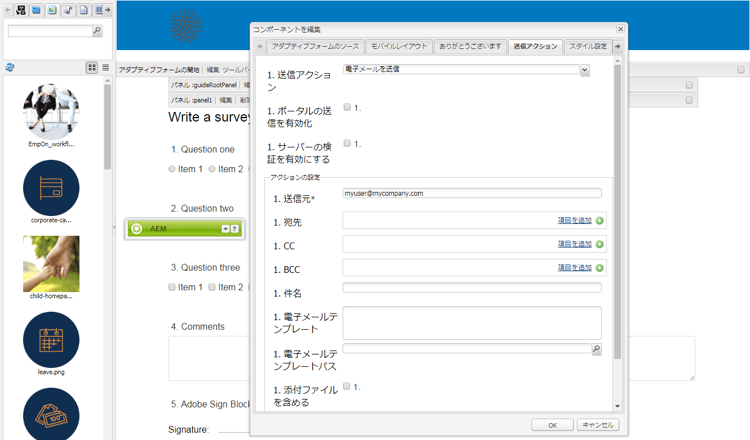
Task: Switch to the モバイルレイアウト tab
Action: pyautogui.click(x=399, y=46)
